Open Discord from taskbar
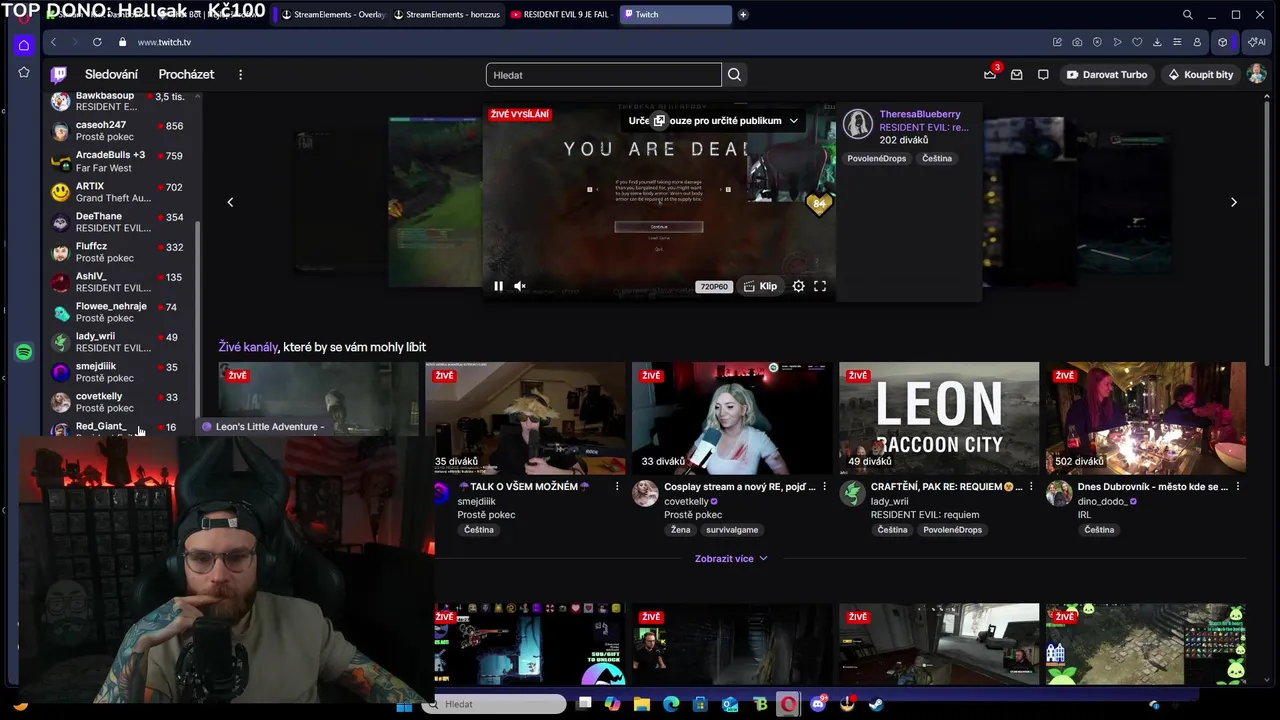Screen dimensions: 1280x720 [818, 704]
